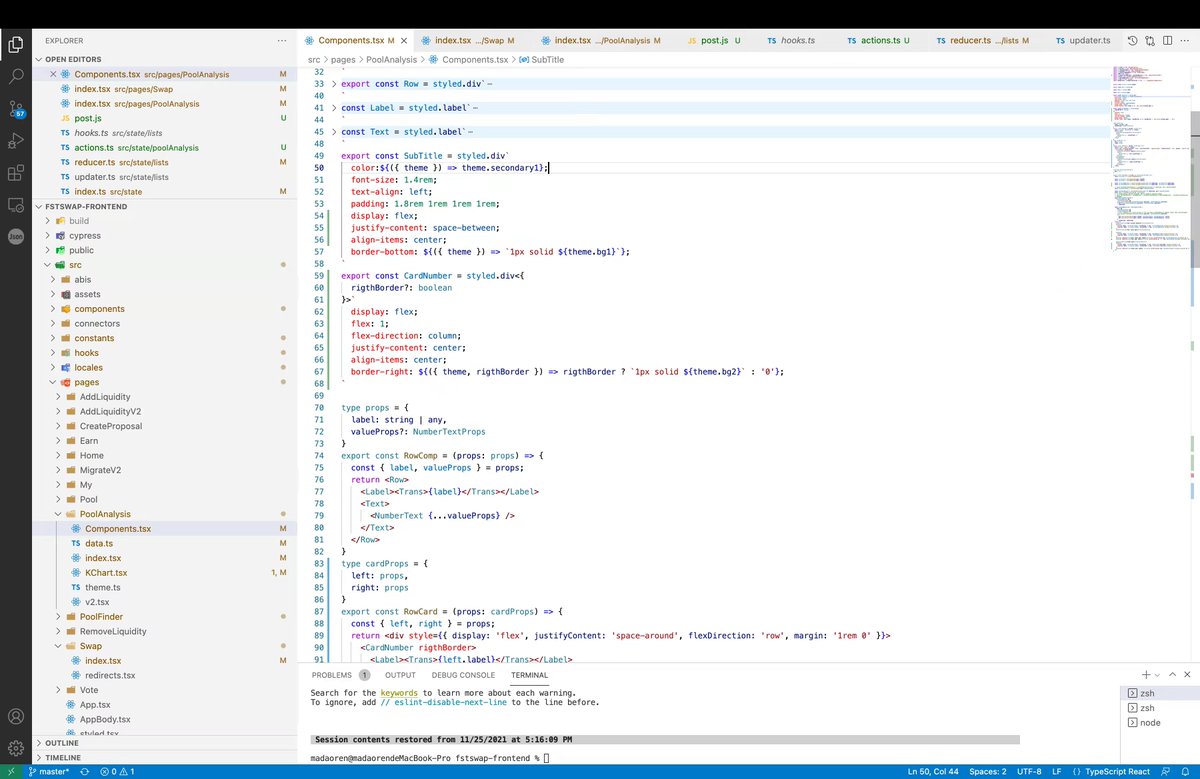Expand the cypress folder
The image size is (1200, 779).
85,236
